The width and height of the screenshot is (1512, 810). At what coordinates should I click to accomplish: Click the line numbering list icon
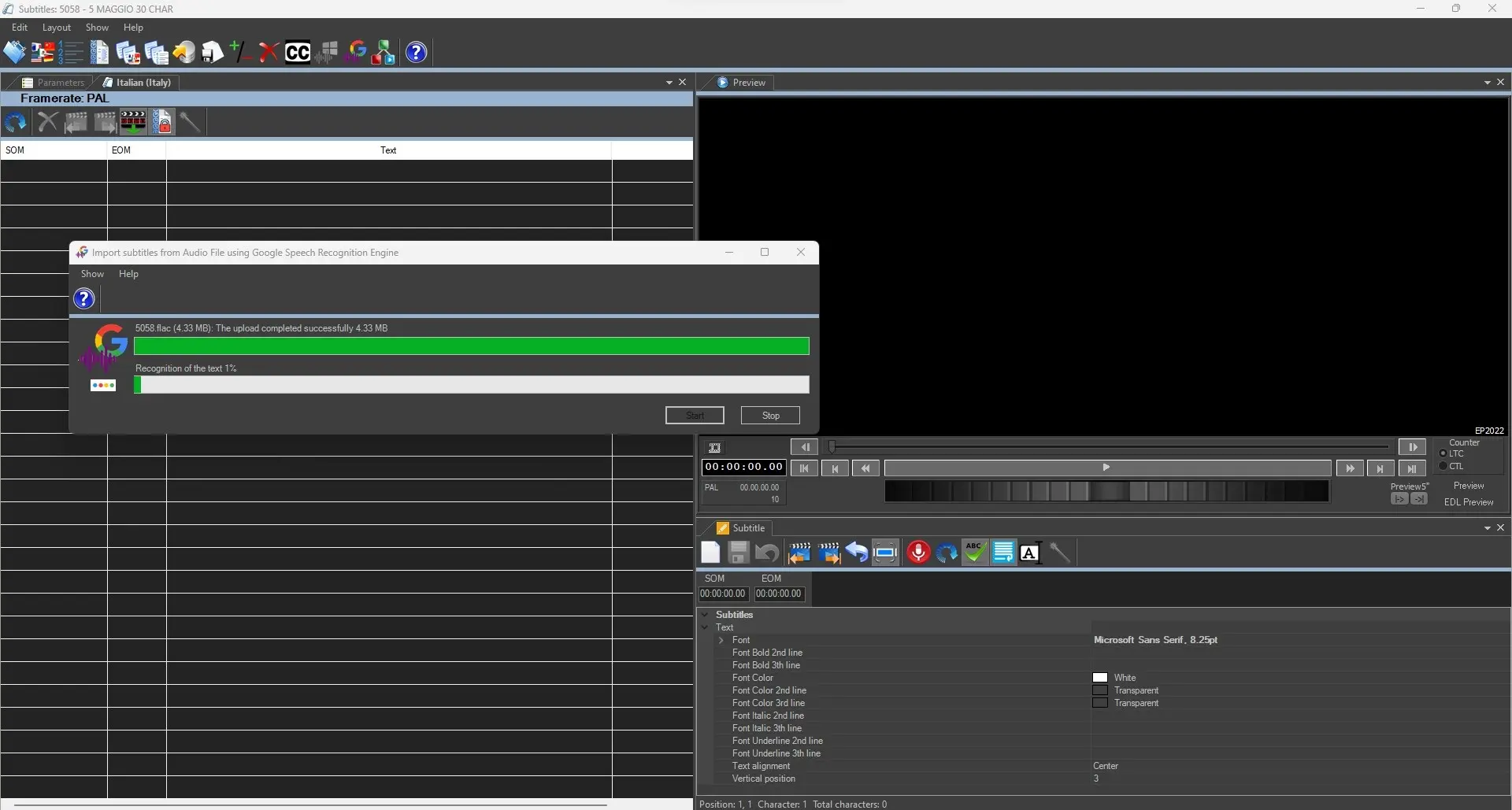pos(71,53)
